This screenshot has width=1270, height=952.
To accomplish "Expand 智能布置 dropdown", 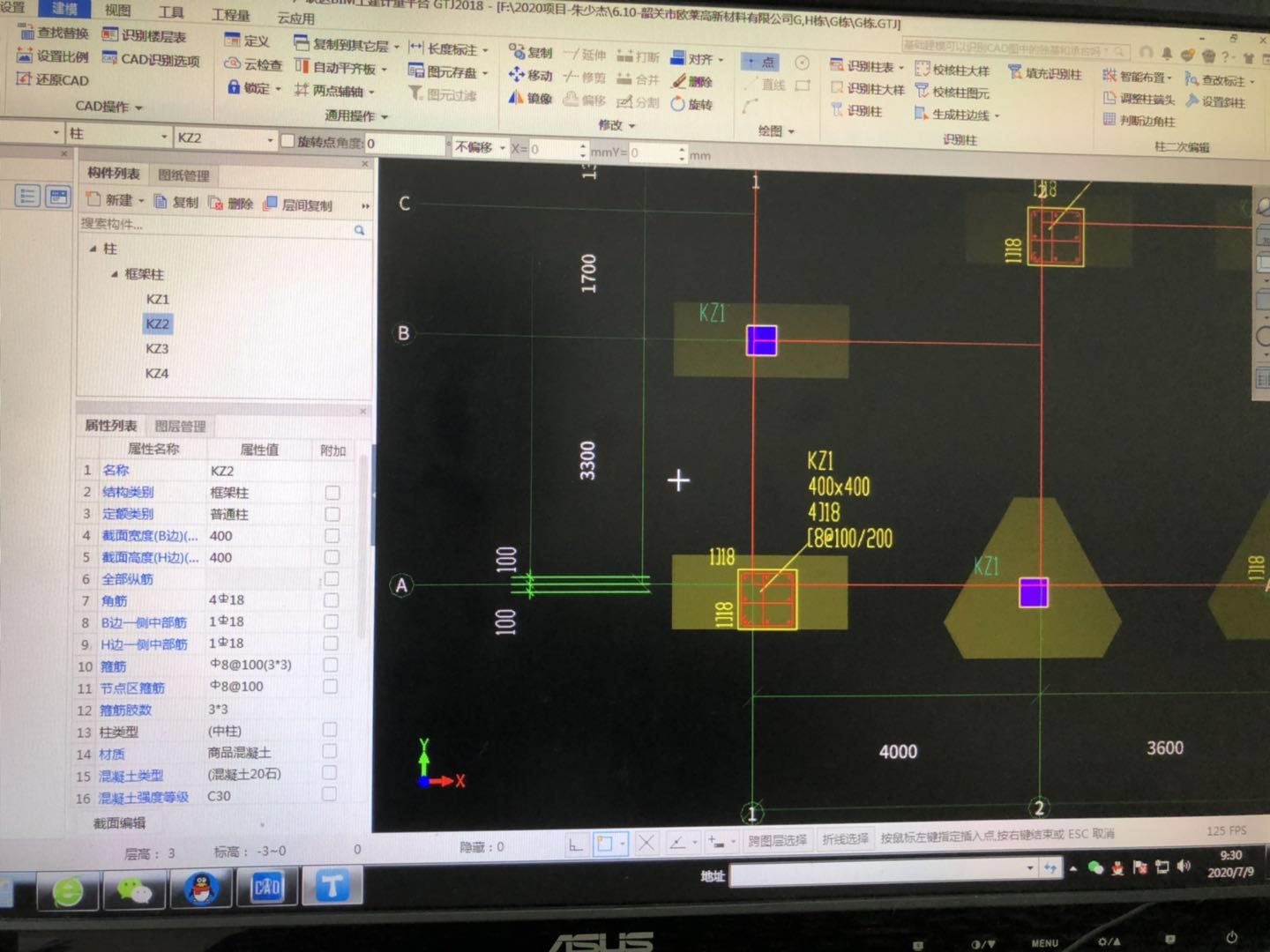I will coord(1169,78).
